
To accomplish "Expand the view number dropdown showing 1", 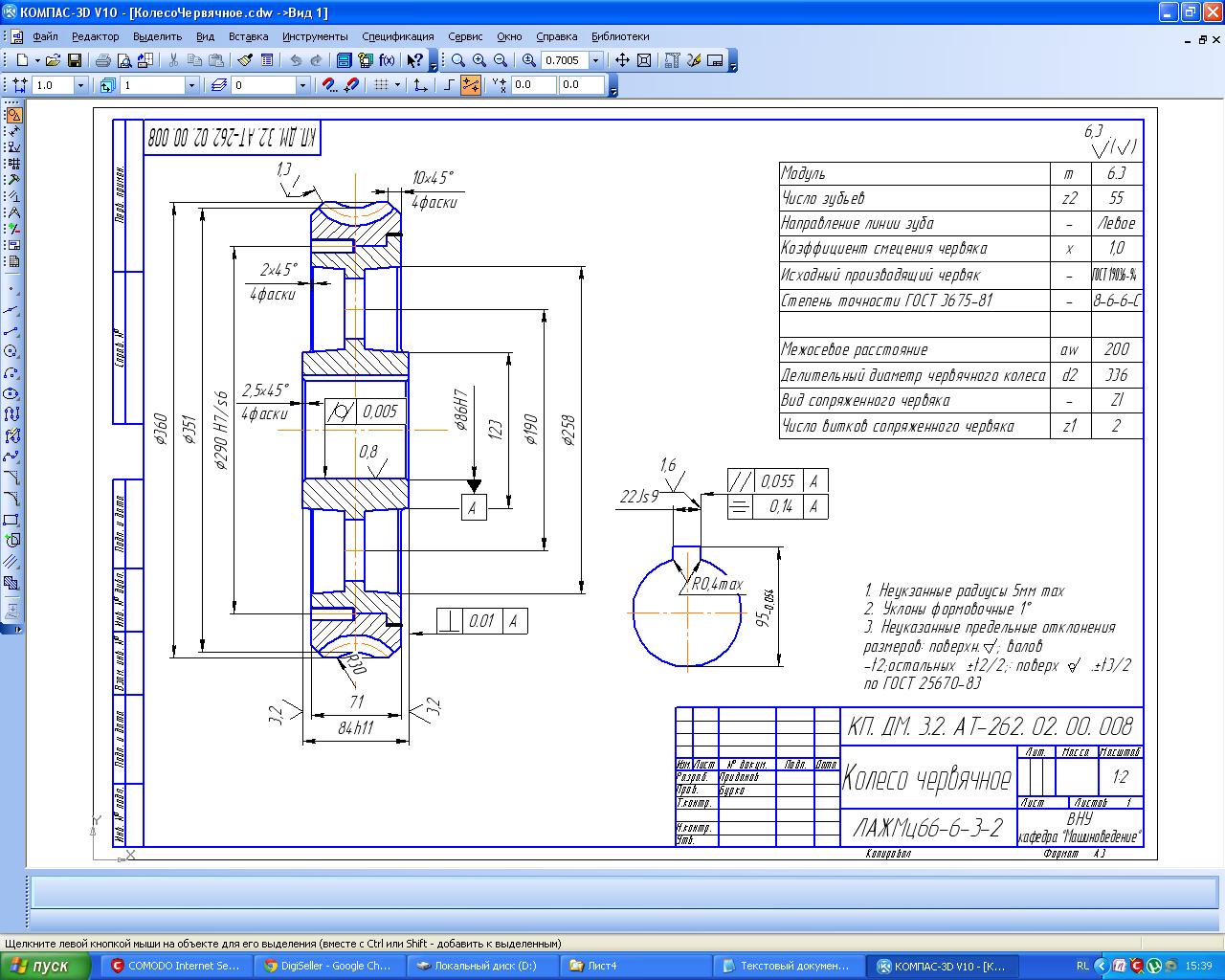I will pos(191,85).
